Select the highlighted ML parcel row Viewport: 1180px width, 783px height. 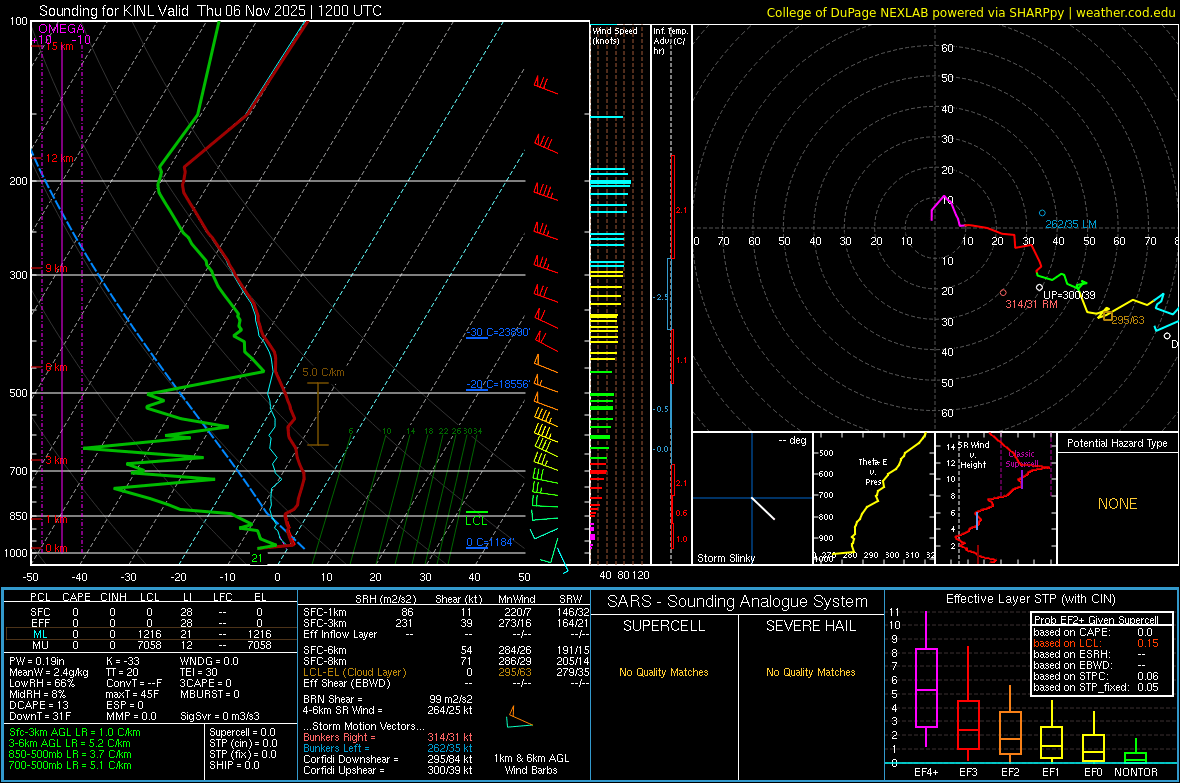150,634
